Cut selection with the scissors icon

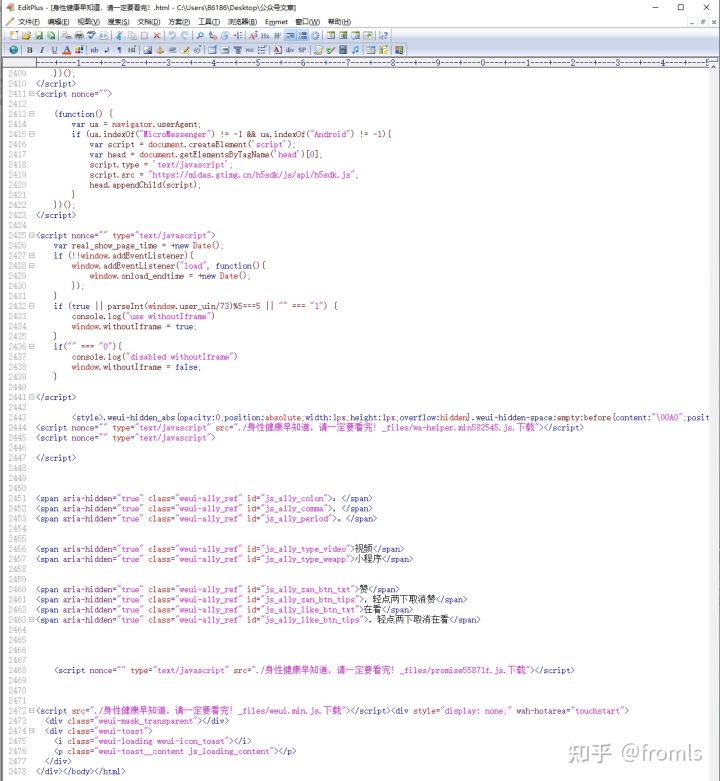119,35
